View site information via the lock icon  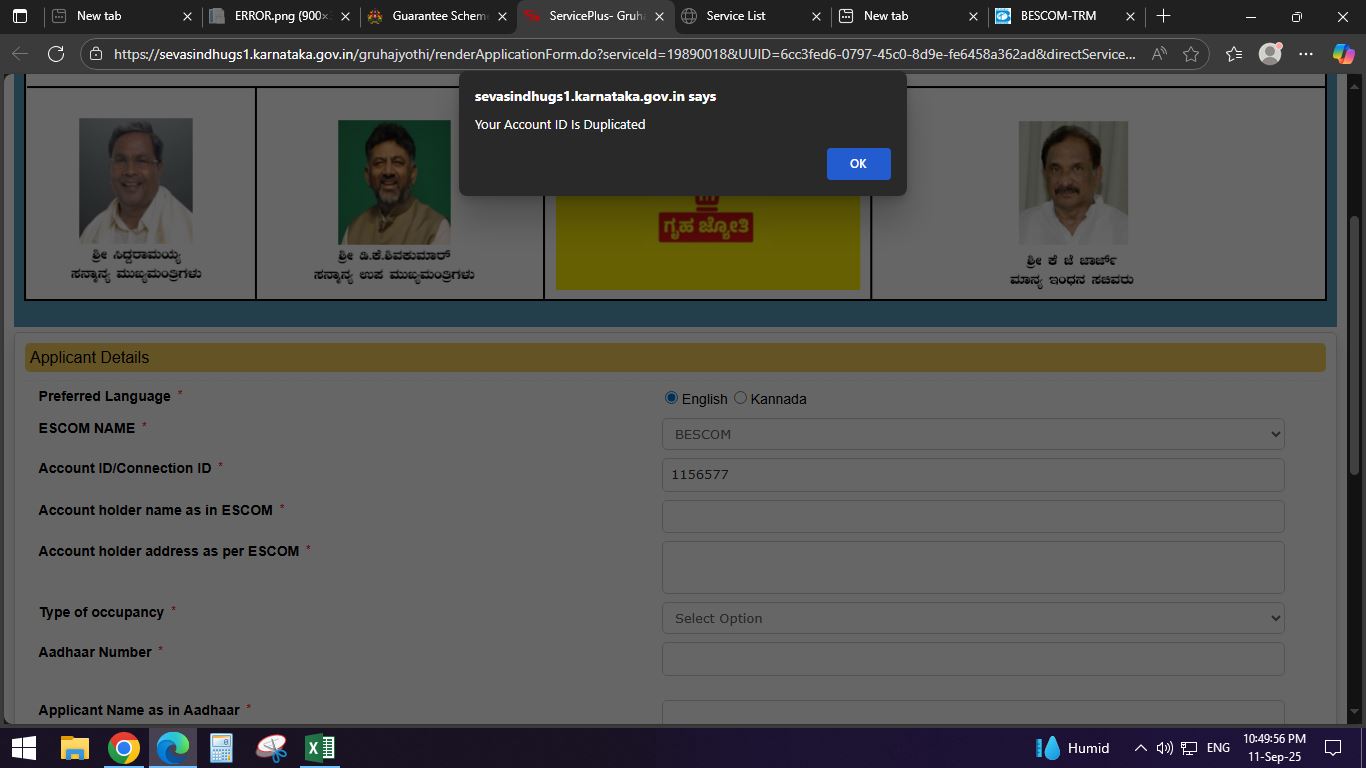tap(95, 54)
